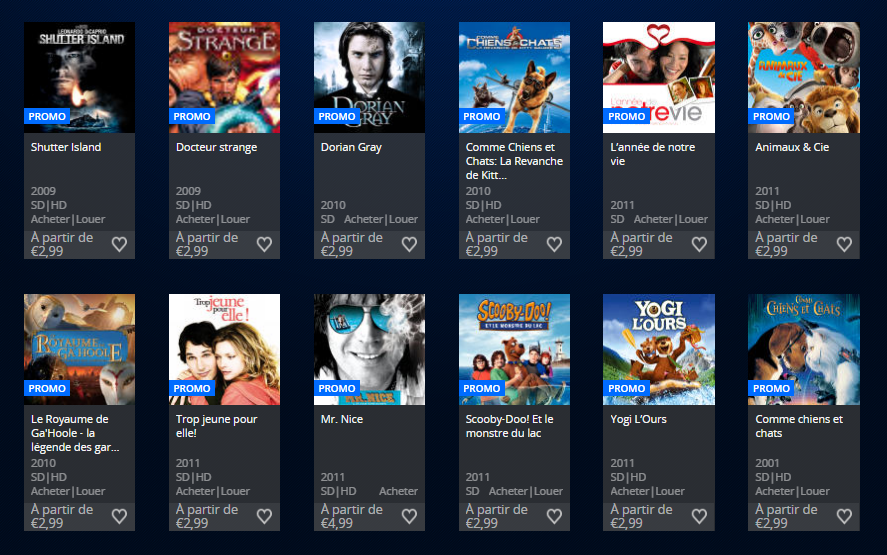Open Animaux & Cie title link
887x555 pixels.
792,147
